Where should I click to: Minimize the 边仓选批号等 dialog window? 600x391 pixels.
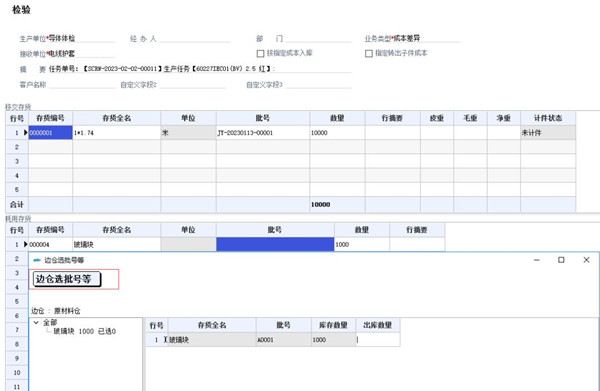536,260
